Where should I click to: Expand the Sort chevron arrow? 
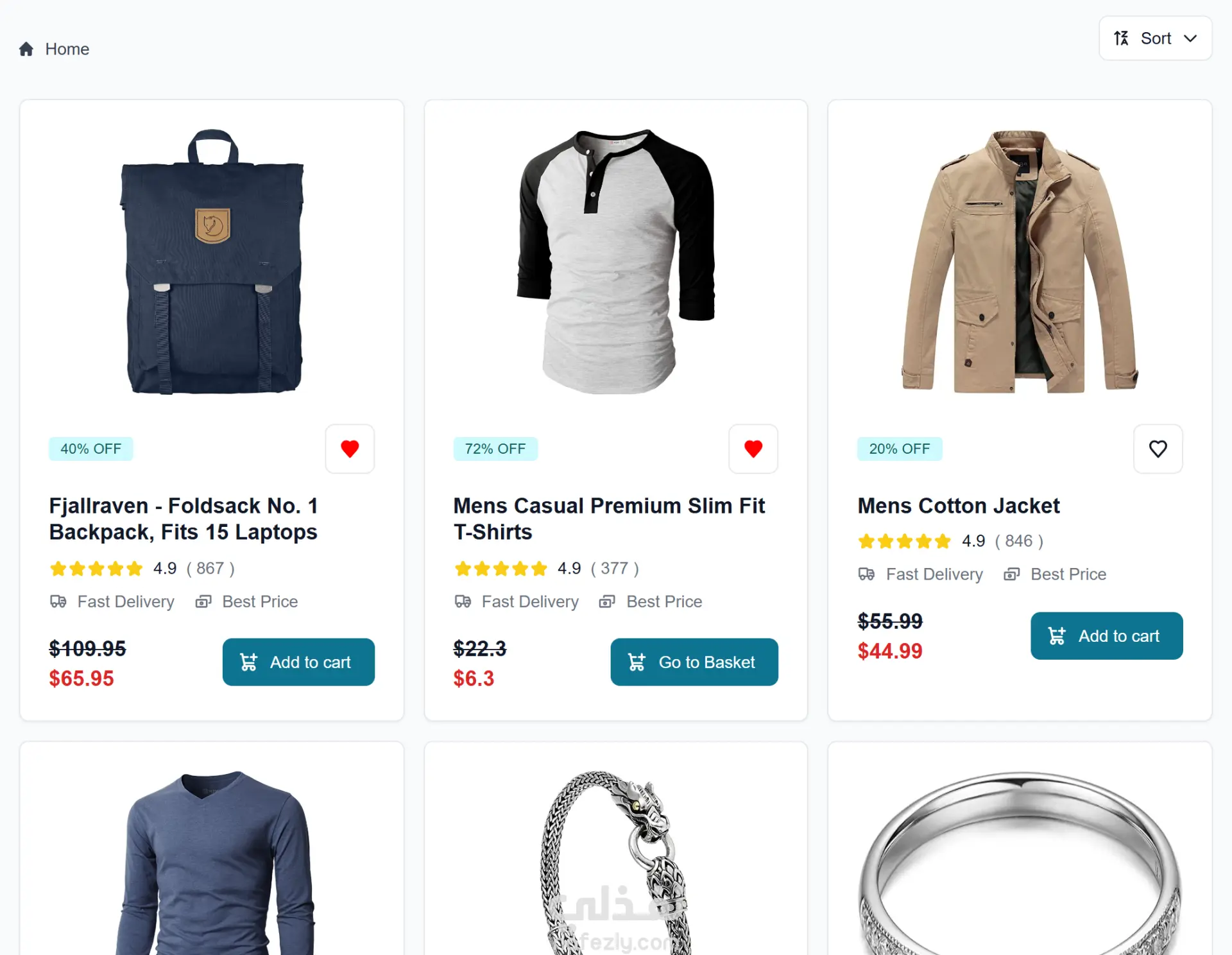coord(1190,39)
